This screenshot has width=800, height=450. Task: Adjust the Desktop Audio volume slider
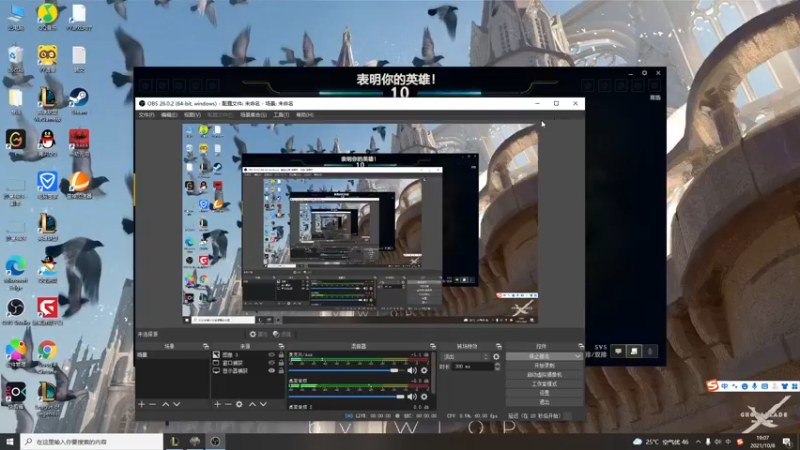(346, 396)
